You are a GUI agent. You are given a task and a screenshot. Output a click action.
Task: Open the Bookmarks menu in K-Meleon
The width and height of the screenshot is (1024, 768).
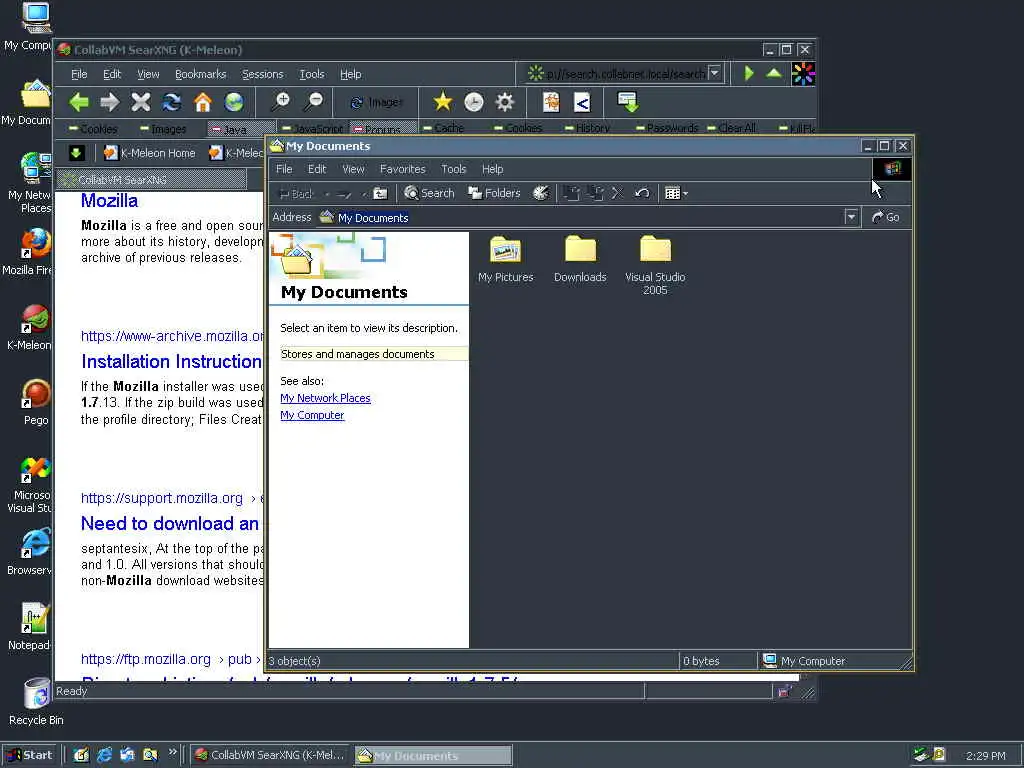pos(200,74)
